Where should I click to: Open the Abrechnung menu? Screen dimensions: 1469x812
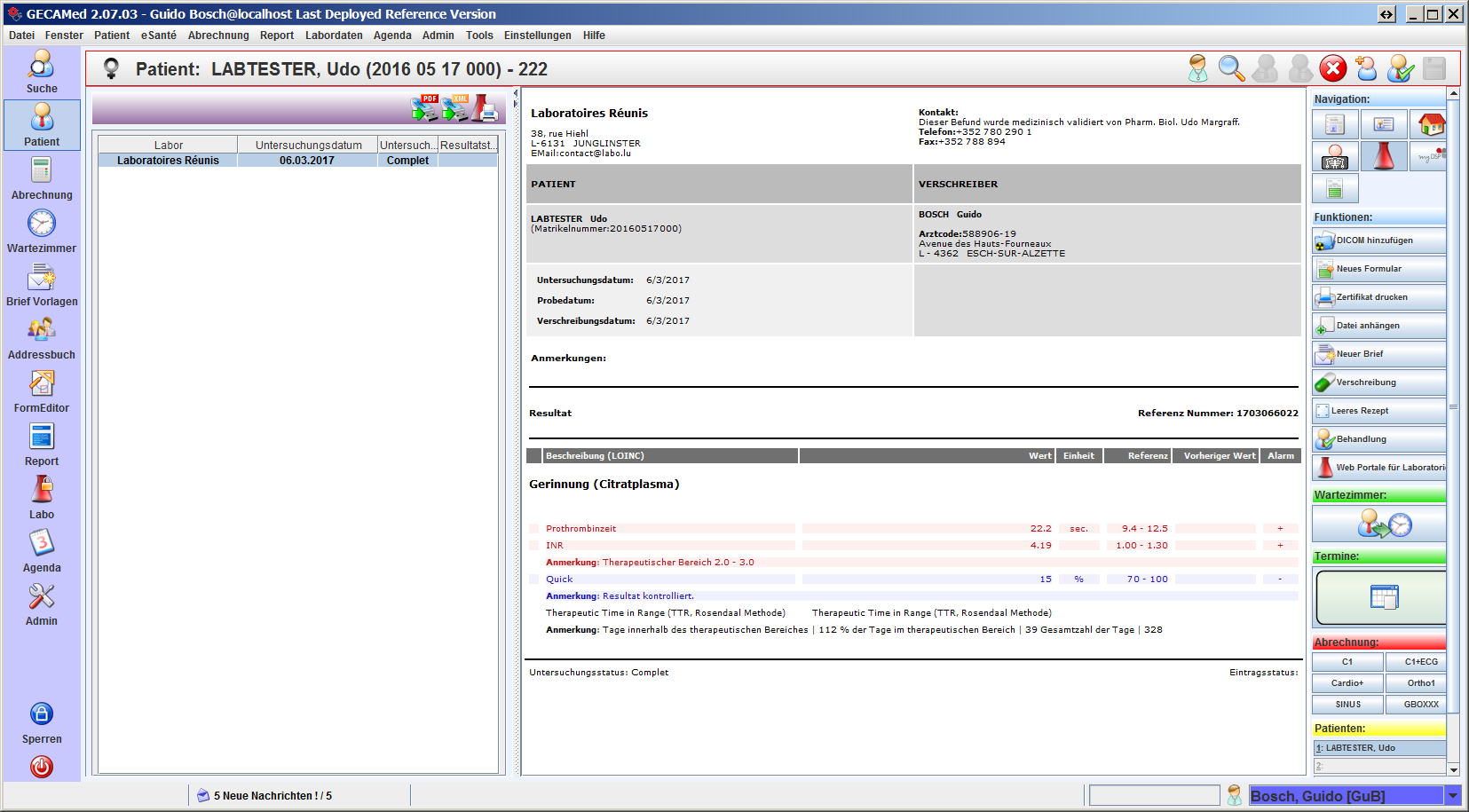pos(218,35)
